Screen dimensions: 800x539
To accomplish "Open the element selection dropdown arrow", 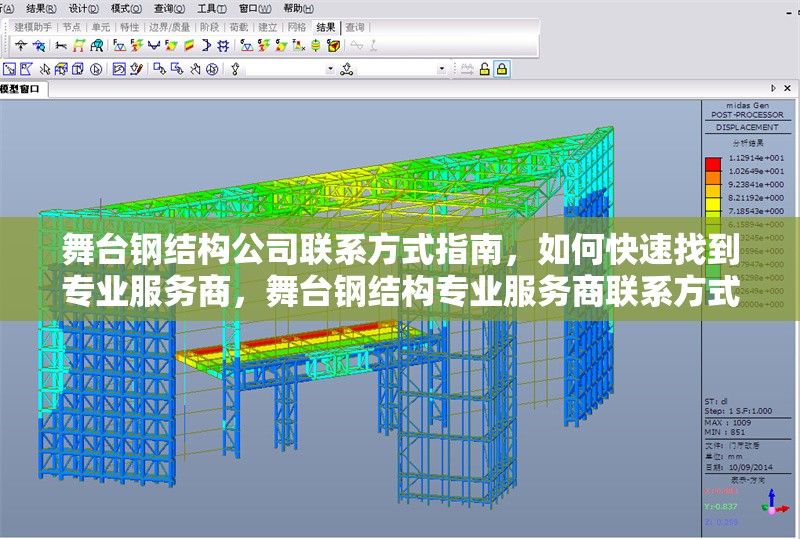I will [443, 69].
